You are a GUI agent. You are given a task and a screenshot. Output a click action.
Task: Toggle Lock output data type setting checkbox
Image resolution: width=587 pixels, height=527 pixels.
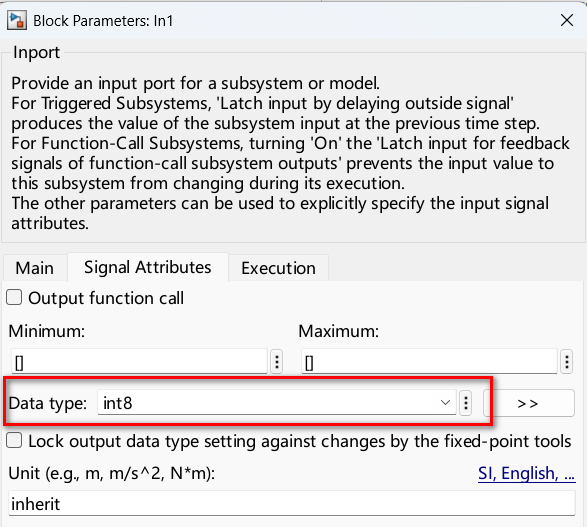point(14,441)
